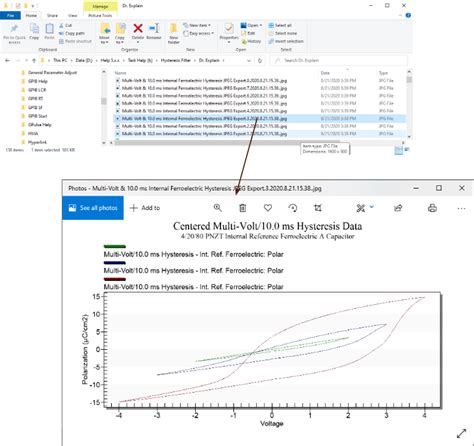Click Add to button in Photos
Screen dimensions: 474x446
(145, 208)
